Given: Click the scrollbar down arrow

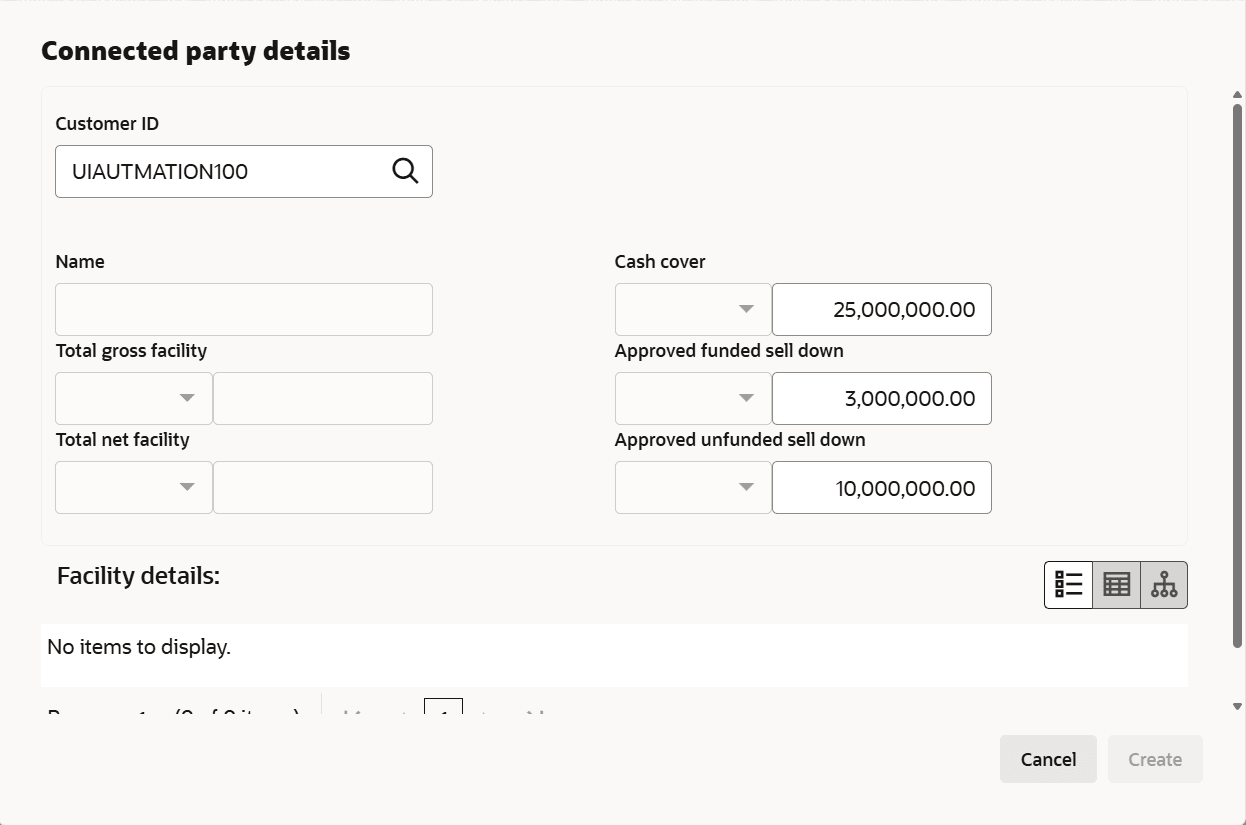Looking at the screenshot, I should click(1237, 707).
